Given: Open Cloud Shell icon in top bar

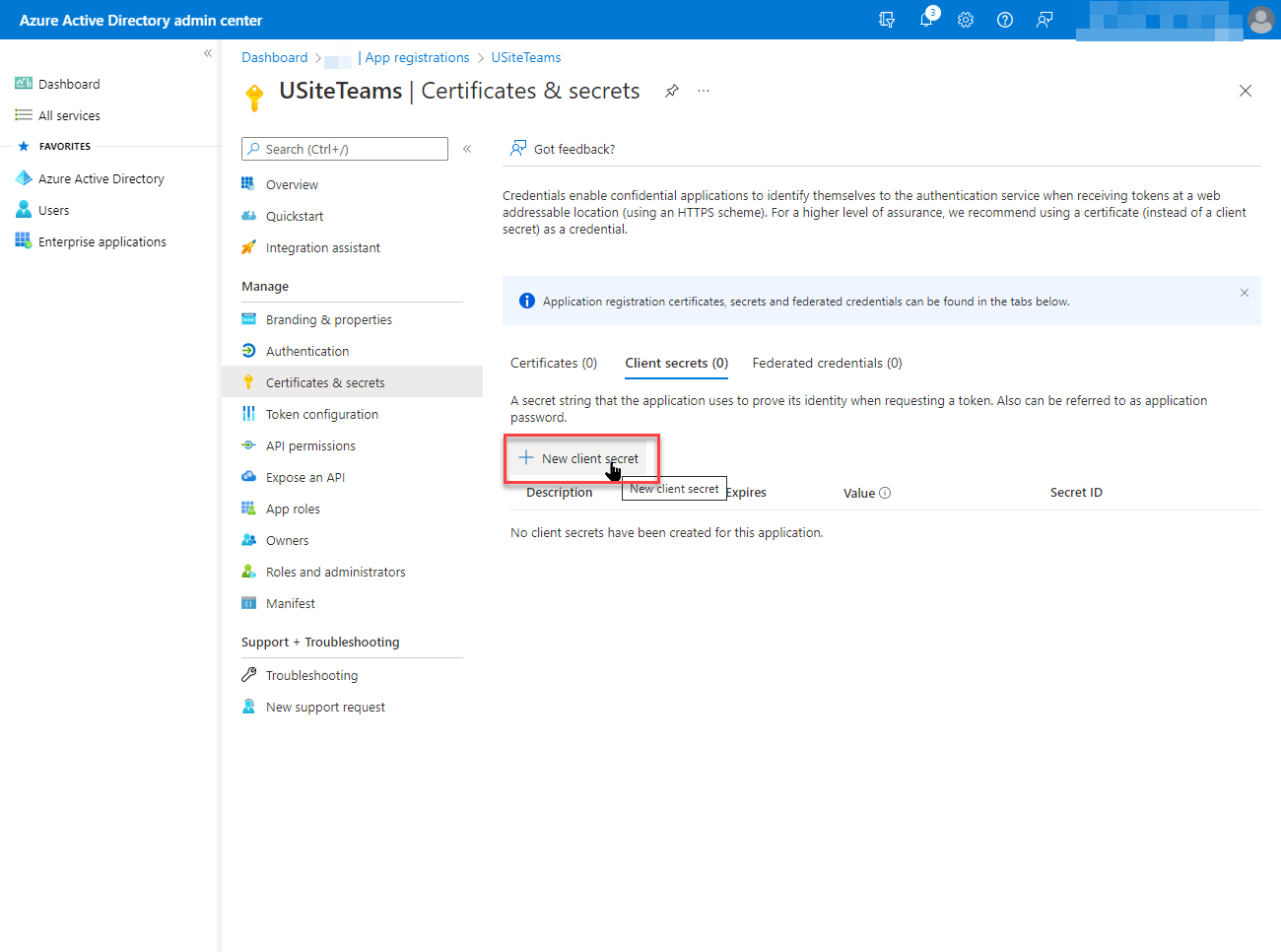Looking at the screenshot, I should pyautogui.click(x=887, y=20).
